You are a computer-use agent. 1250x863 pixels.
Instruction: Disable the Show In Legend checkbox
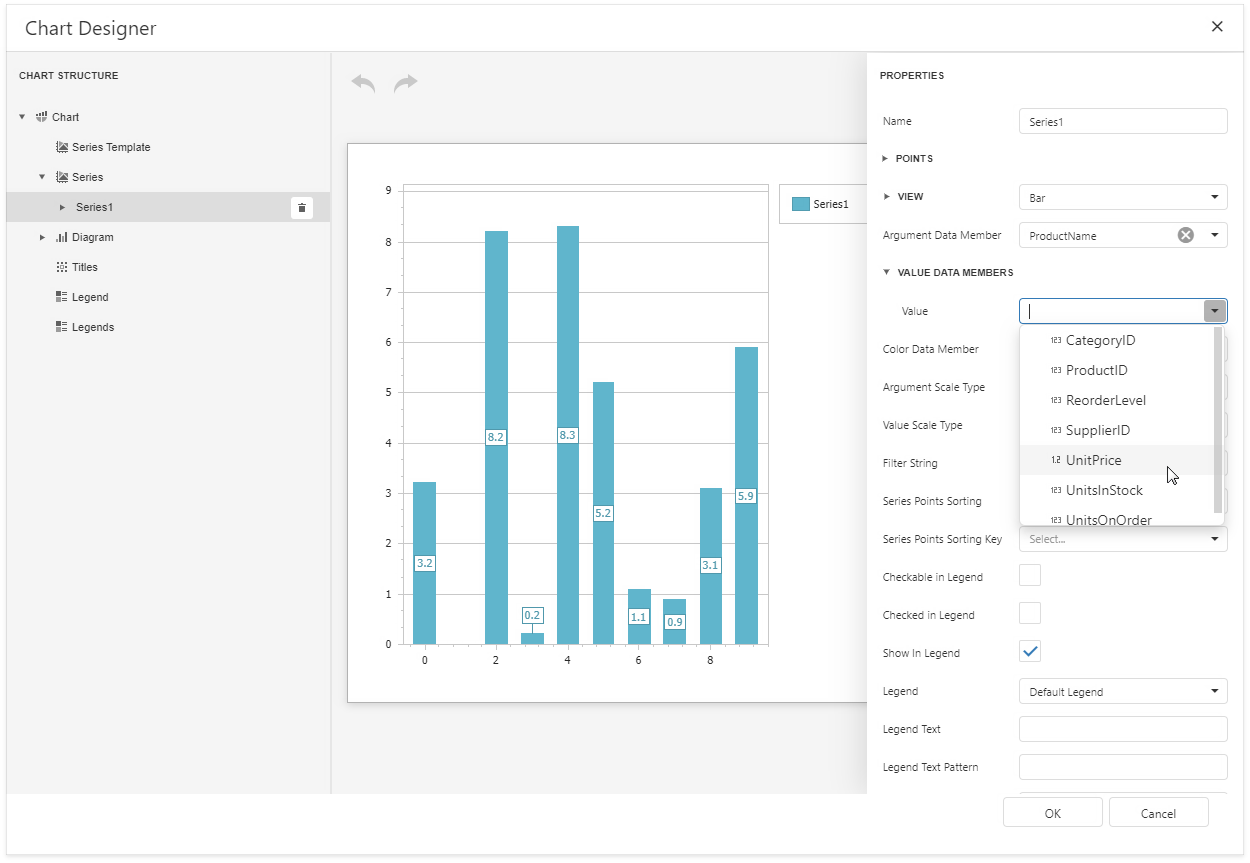pyautogui.click(x=1029, y=651)
